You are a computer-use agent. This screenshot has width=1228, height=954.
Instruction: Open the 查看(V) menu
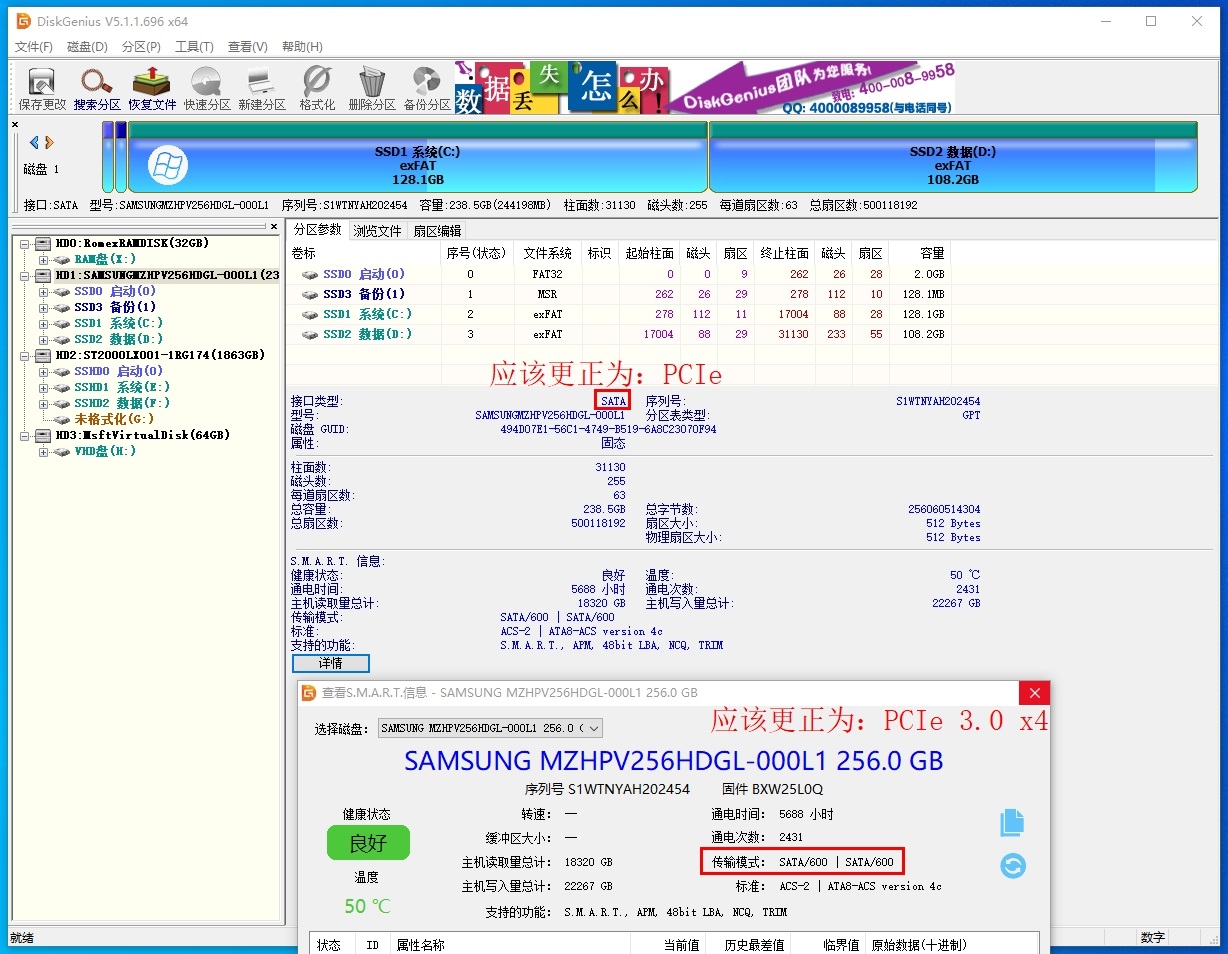click(x=248, y=46)
